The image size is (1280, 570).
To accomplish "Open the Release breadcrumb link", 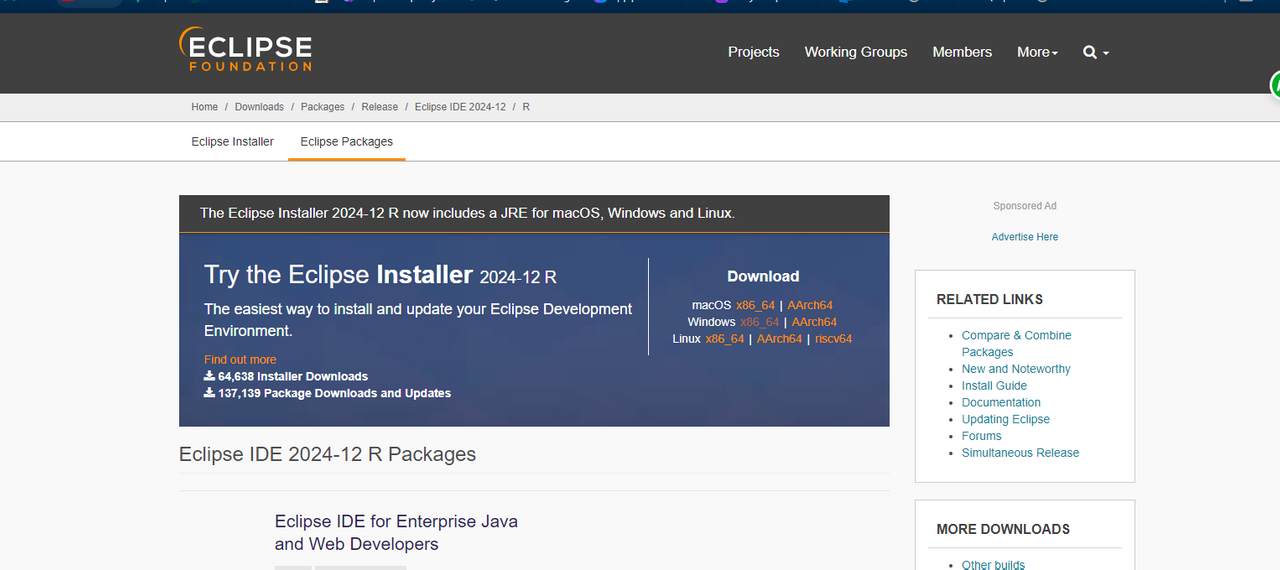I will click(380, 107).
